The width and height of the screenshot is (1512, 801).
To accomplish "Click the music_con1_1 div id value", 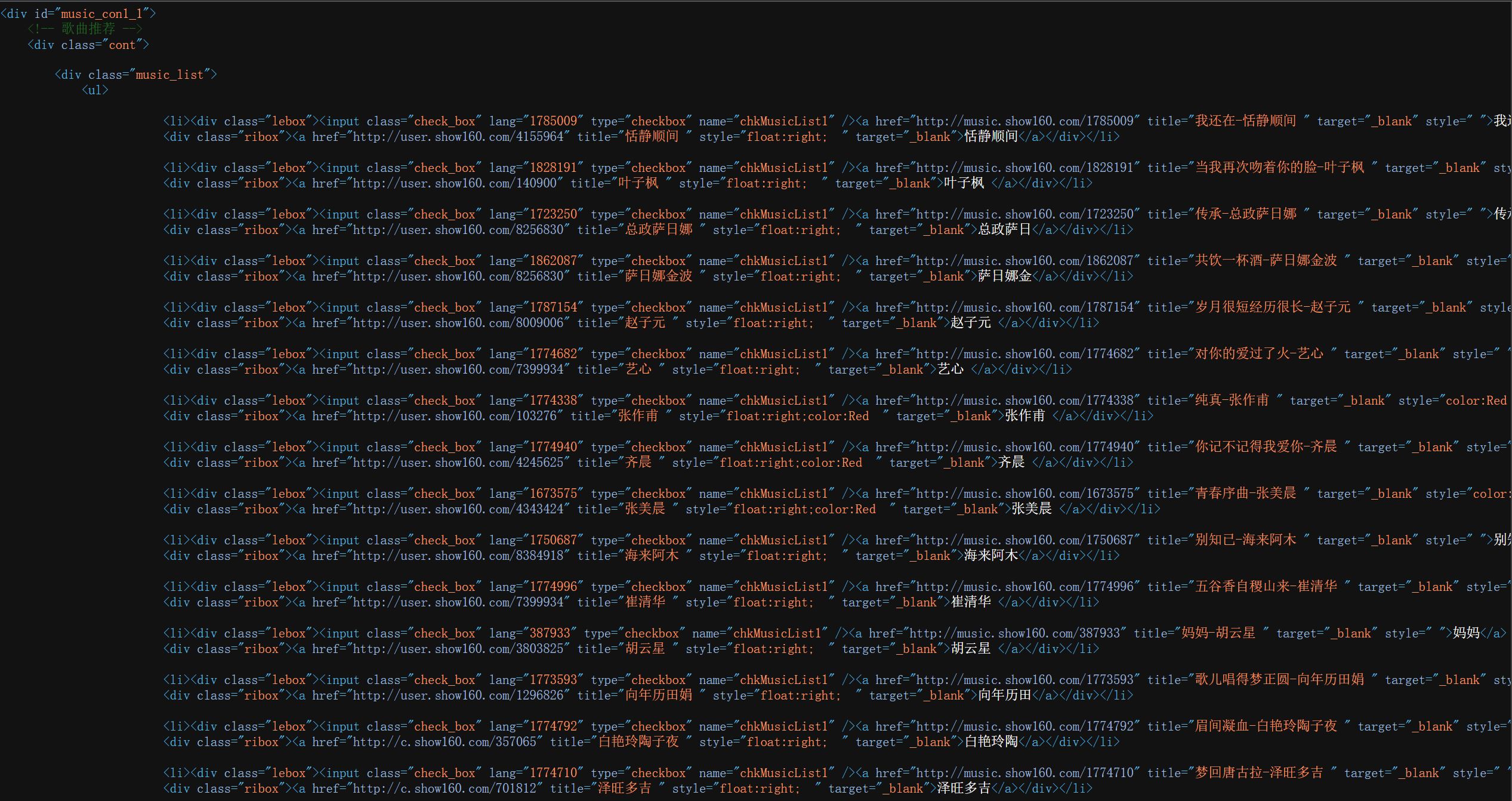I will pos(101,14).
